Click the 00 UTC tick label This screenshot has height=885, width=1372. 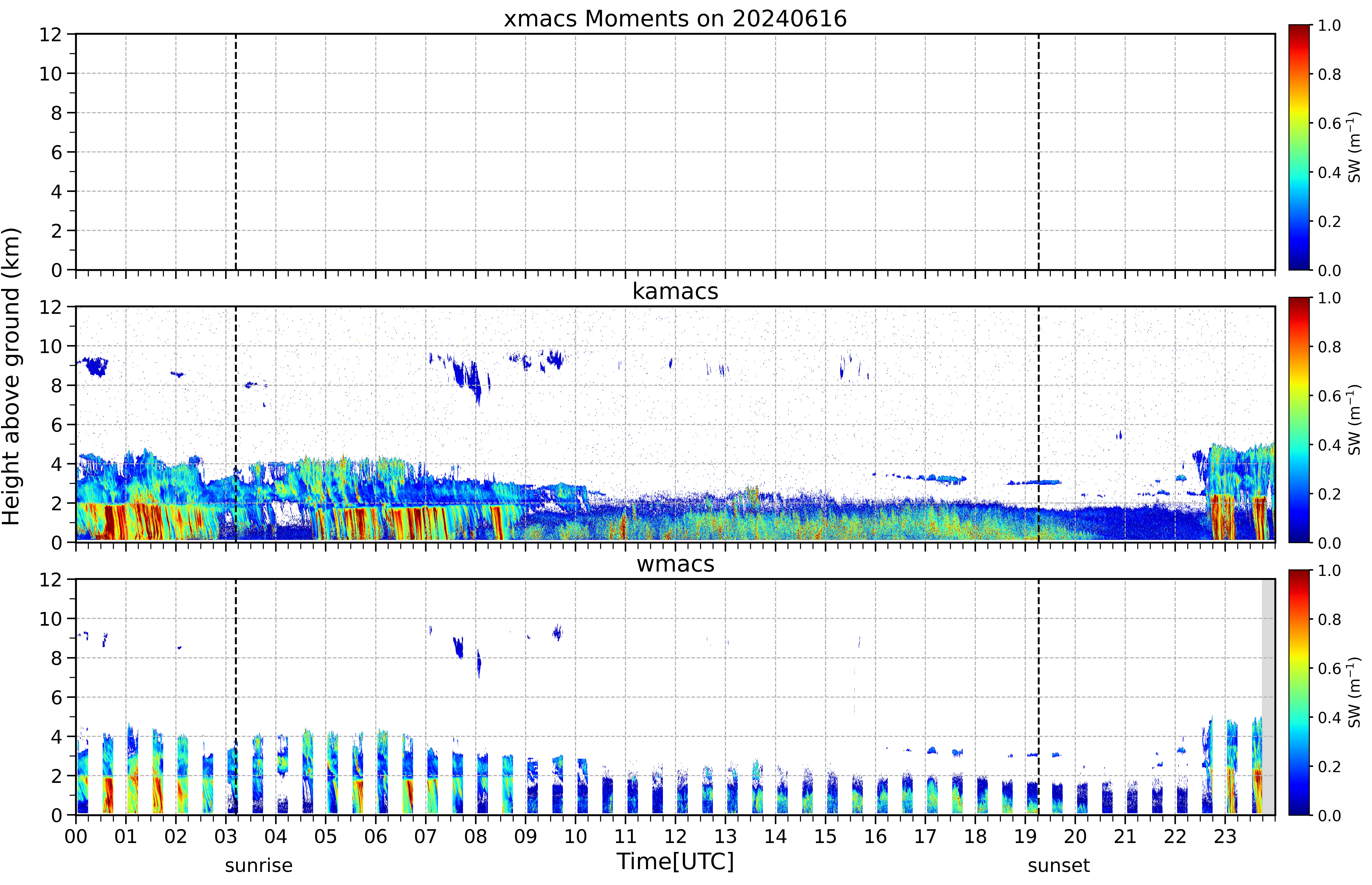coord(76,836)
